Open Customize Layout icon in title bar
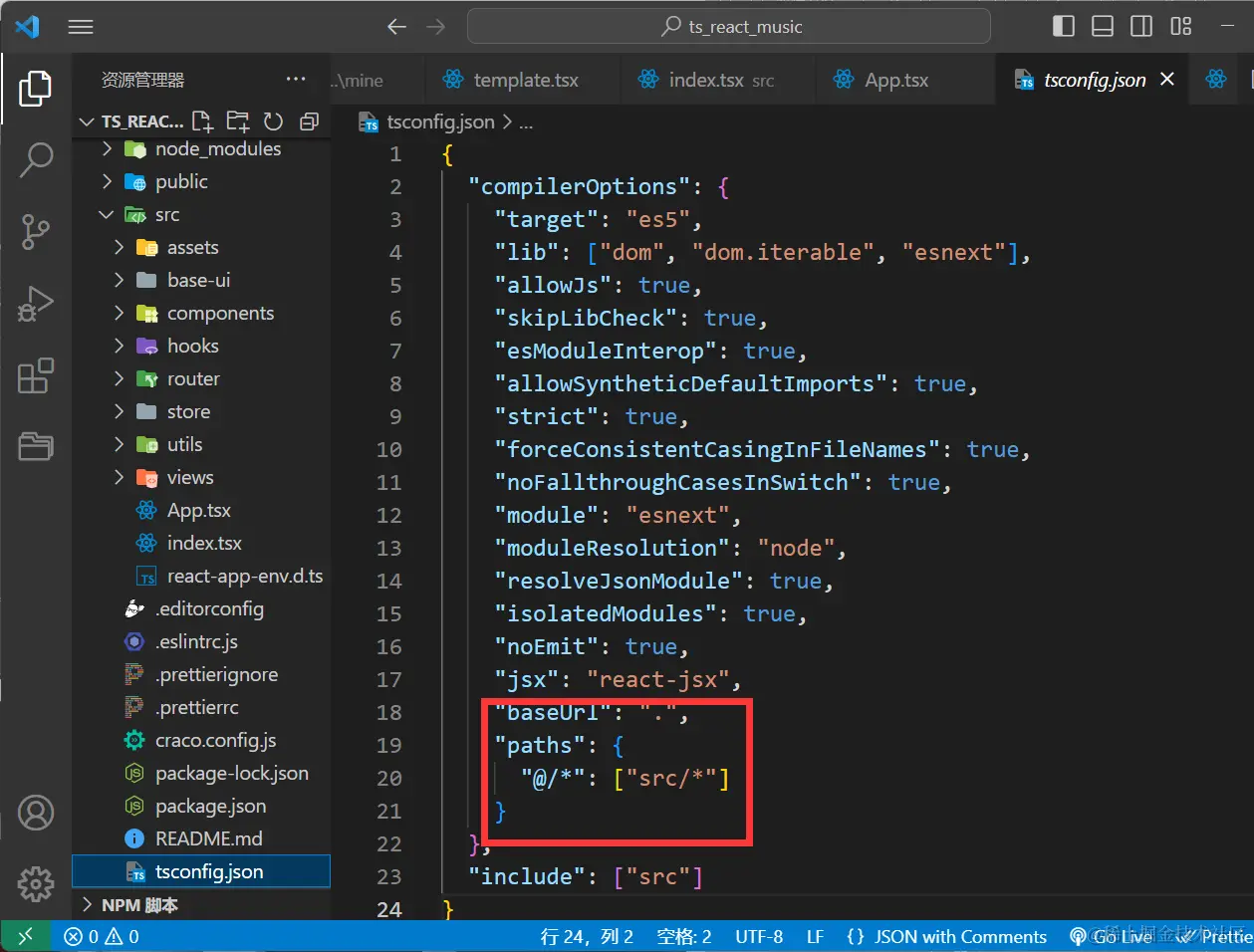Screen dimensions: 1254x952 [1181, 27]
